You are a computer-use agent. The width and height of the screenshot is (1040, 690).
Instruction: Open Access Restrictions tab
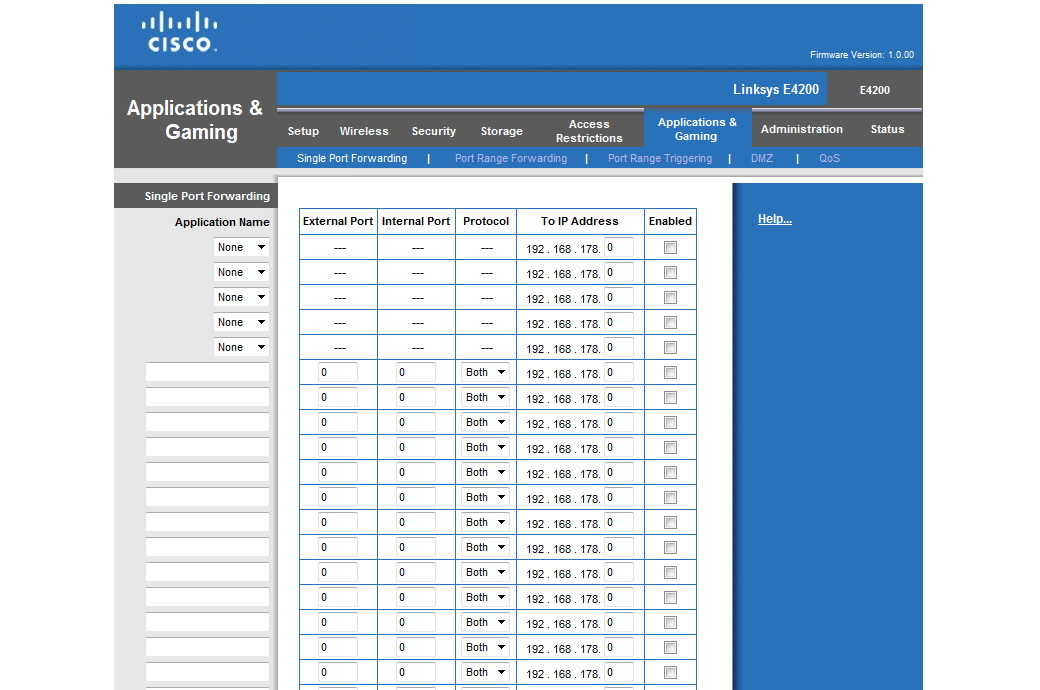point(589,131)
